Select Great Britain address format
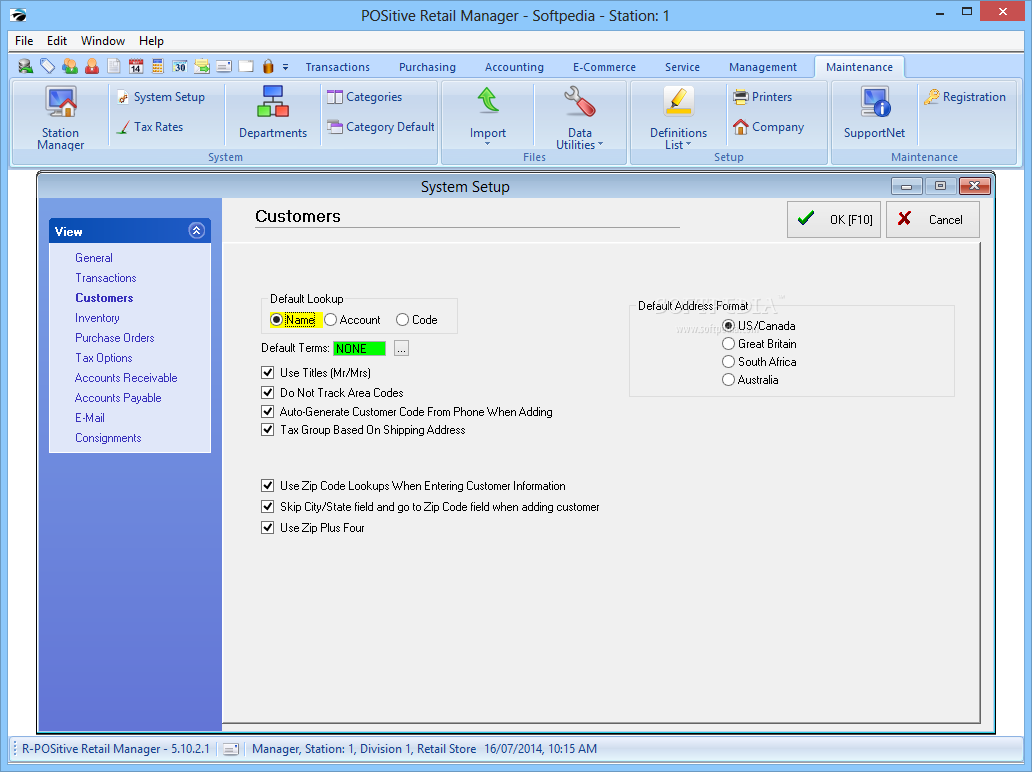The width and height of the screenshot is (1032, 772). (728, 344)
